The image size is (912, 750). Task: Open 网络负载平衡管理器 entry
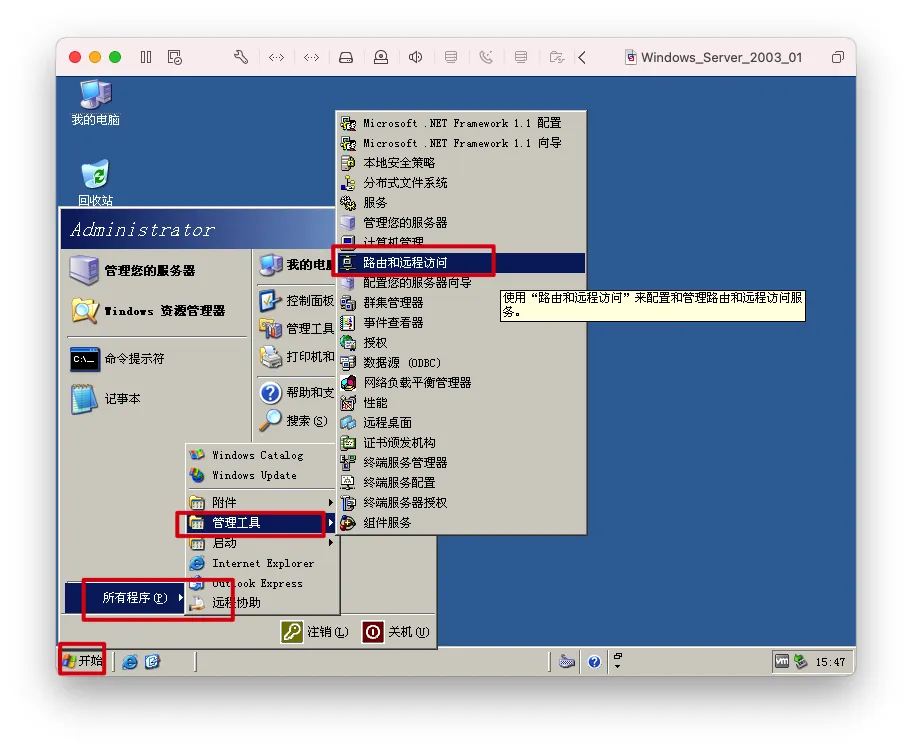pyautogui.click(x=461, y=383)
